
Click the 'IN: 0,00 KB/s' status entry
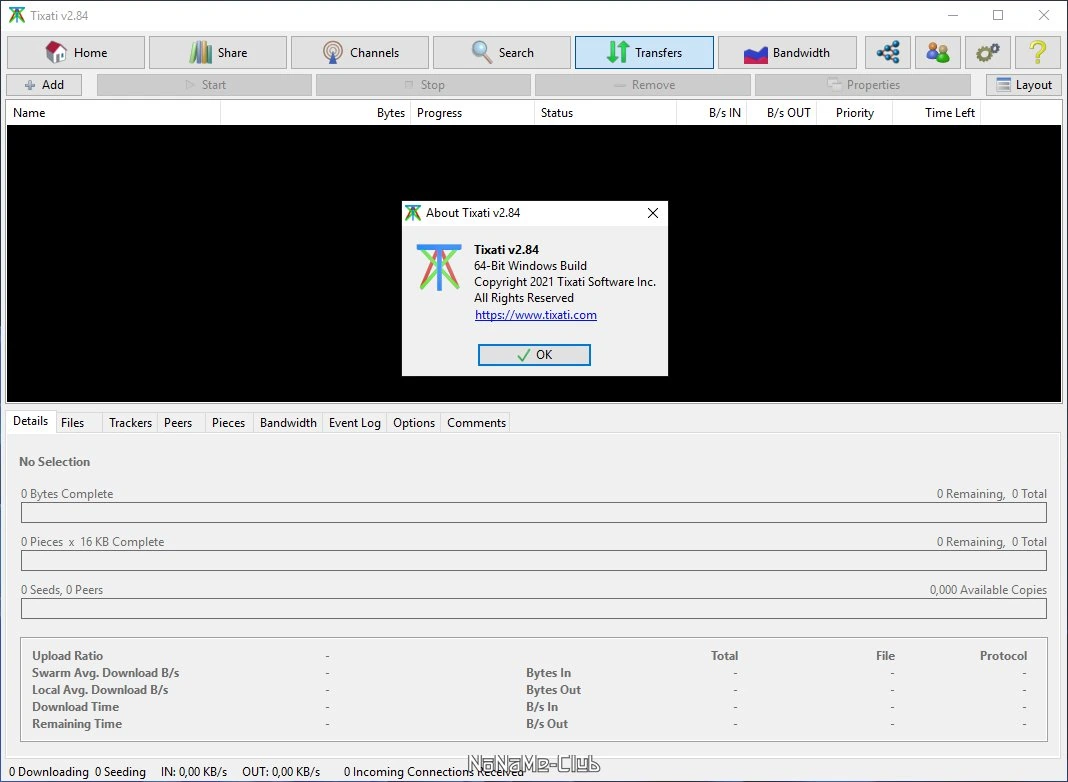tap(194, 772)
